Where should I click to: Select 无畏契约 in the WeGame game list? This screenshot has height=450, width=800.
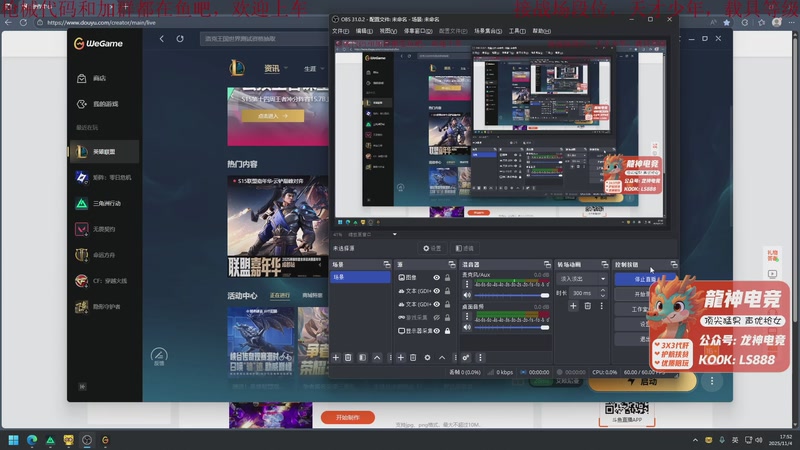pyautogui.click(x=104, y=229)
